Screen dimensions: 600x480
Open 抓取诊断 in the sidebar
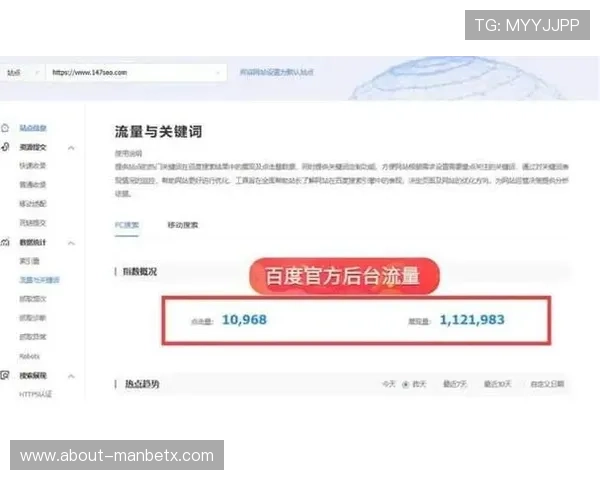[x=33, y=318]
